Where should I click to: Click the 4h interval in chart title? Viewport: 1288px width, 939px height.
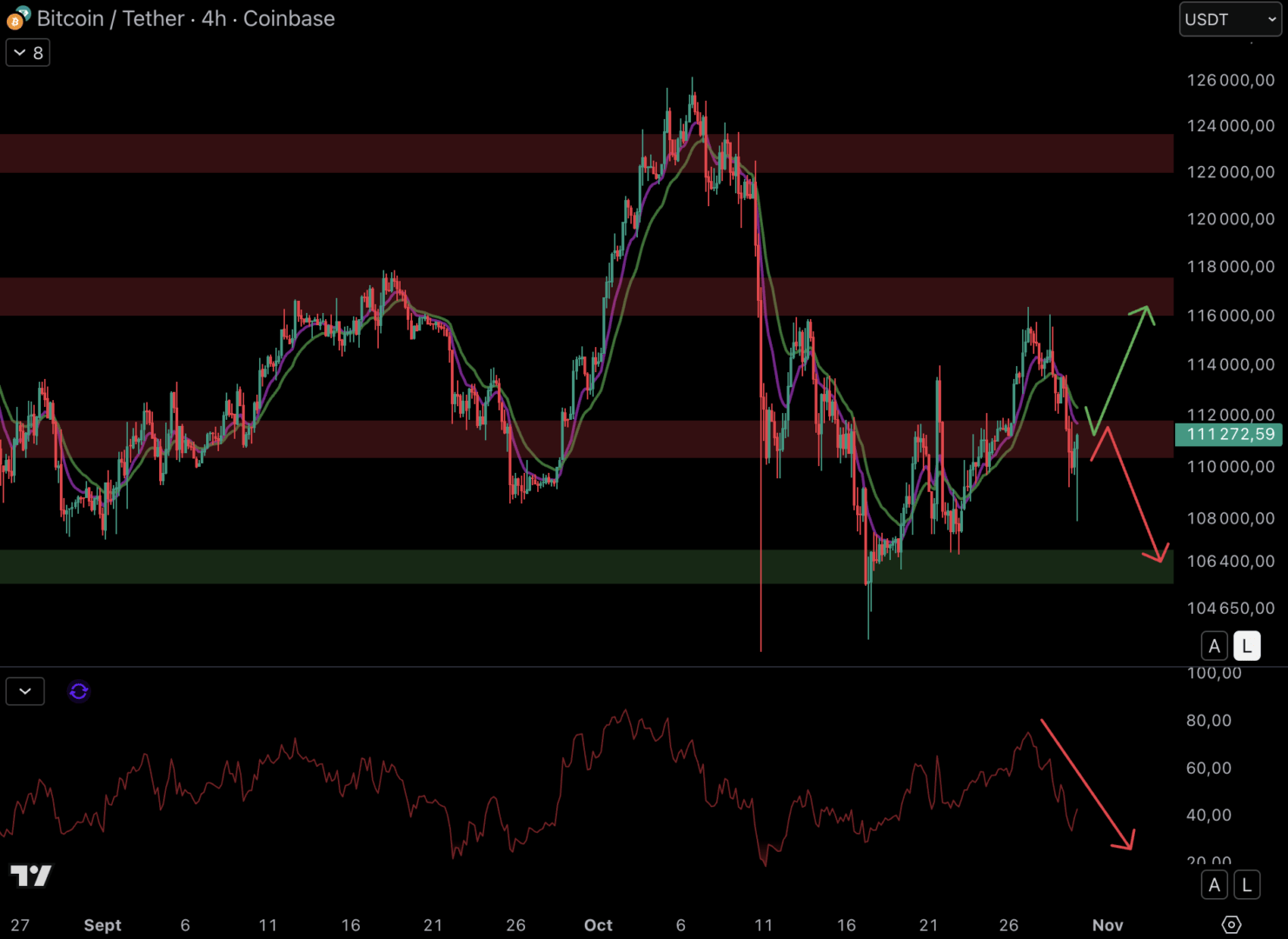214,18
